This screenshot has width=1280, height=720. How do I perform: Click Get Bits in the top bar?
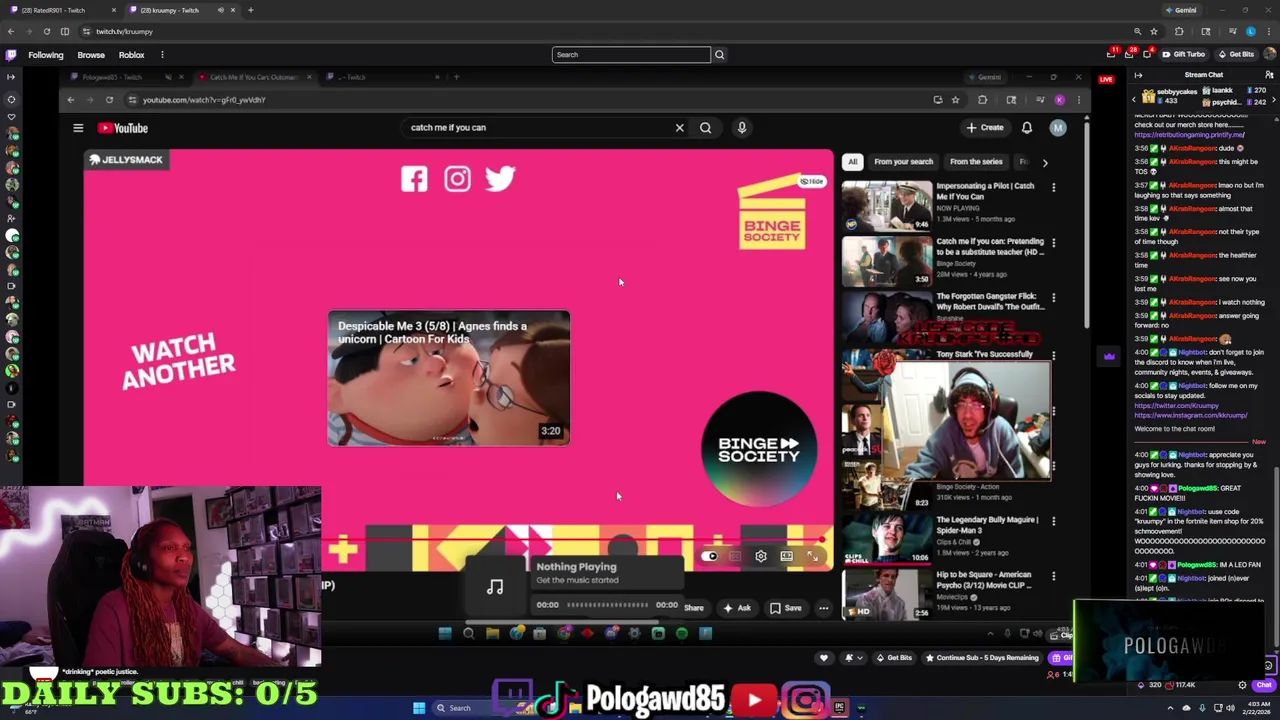1235,54
